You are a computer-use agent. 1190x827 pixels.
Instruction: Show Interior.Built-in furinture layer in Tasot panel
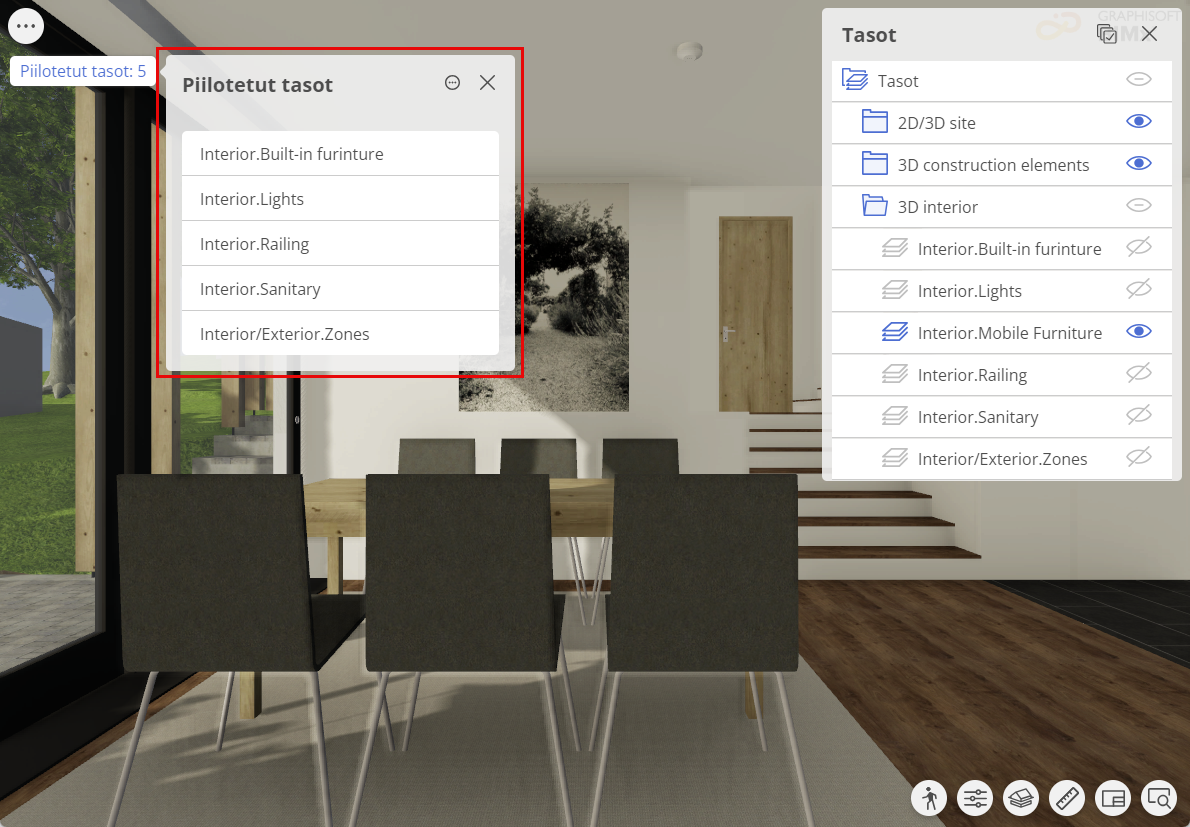[1138, 247]
